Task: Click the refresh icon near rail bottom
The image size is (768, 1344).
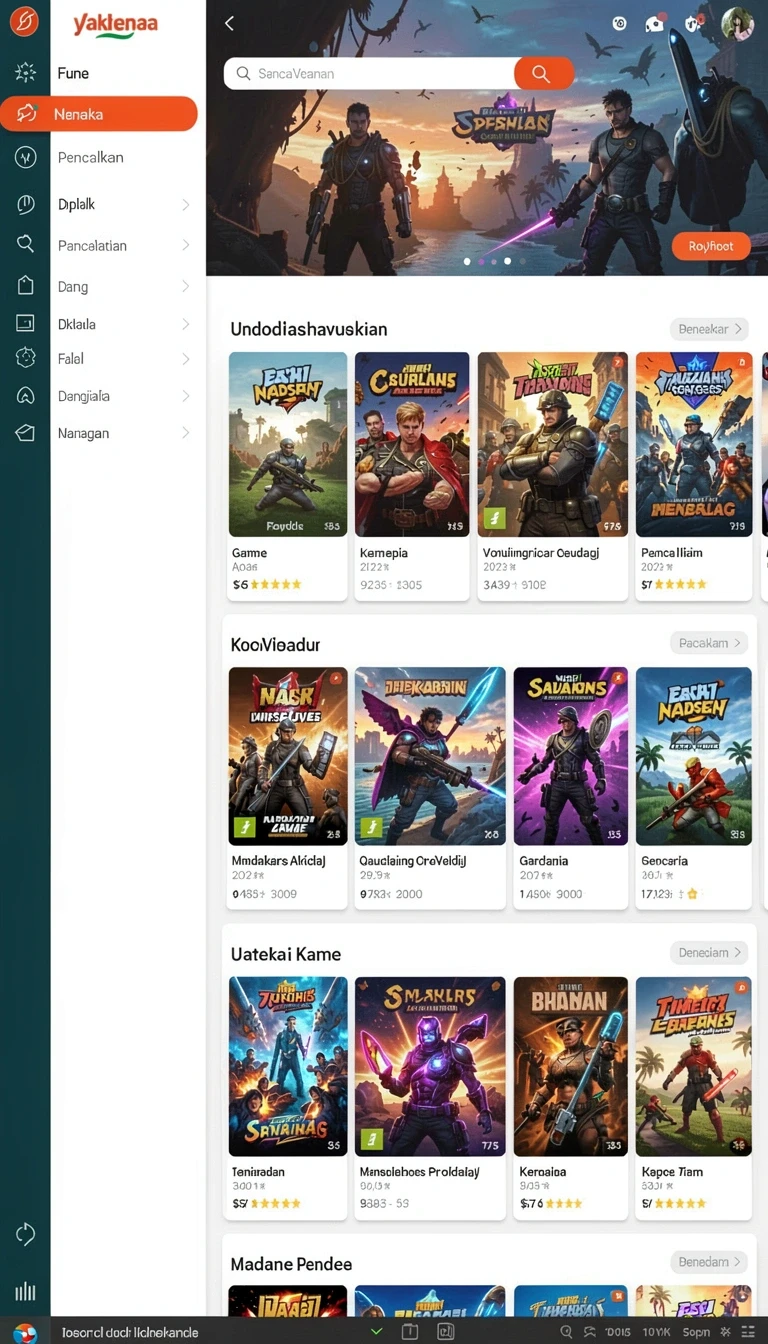Action: pos(25,1234)
